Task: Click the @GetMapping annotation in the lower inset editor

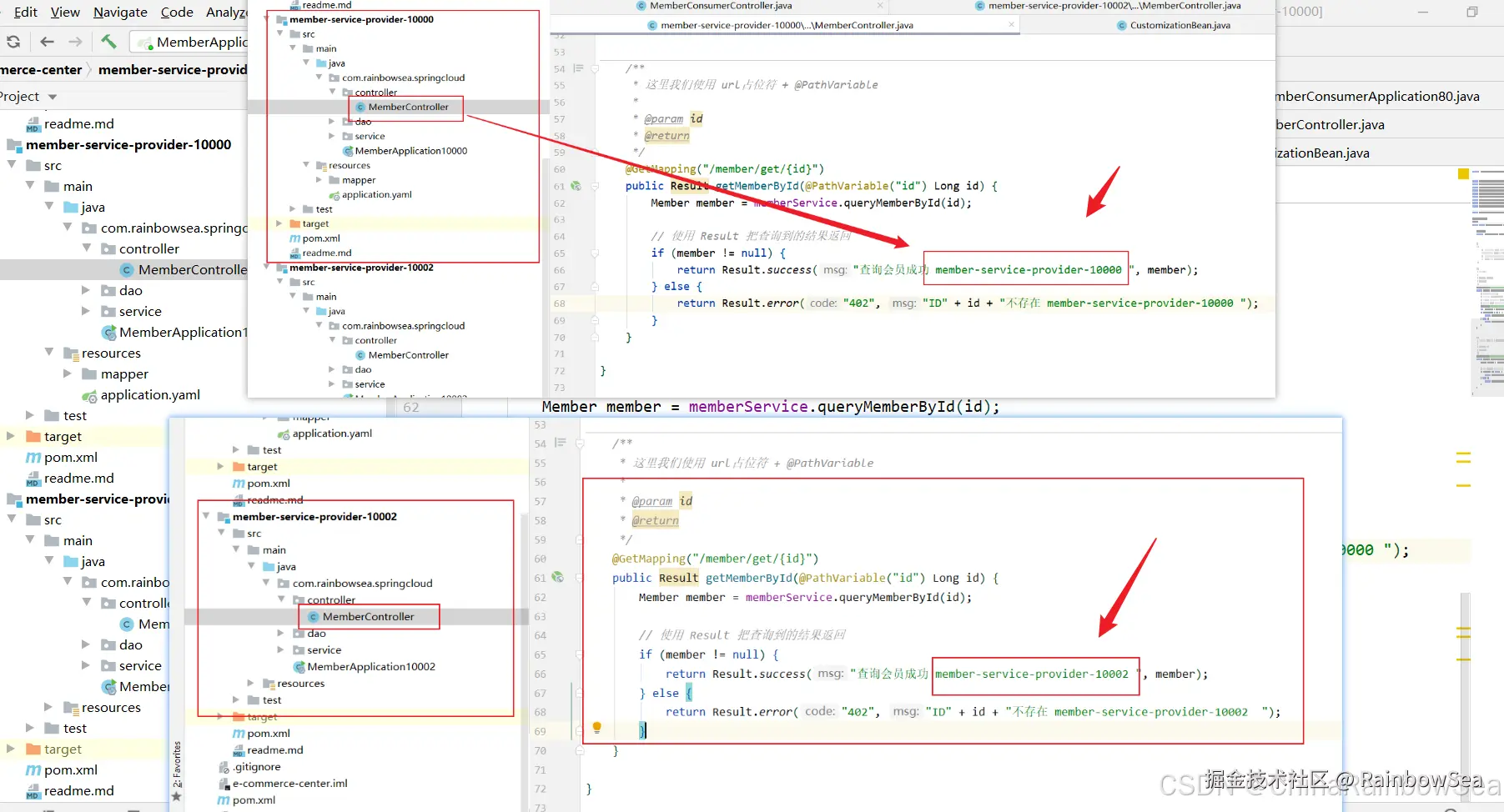Action: tap(649, 559)
